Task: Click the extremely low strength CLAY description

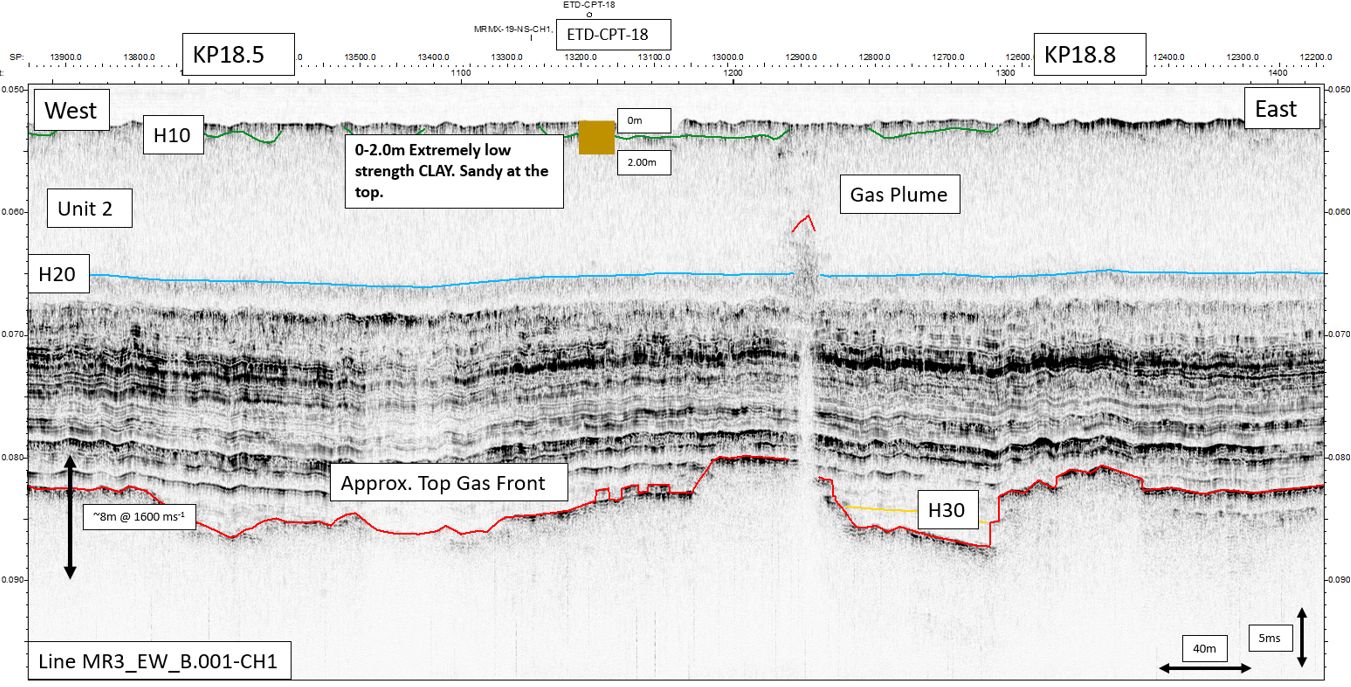Action: pyautogui.click(x=454, y=171)
